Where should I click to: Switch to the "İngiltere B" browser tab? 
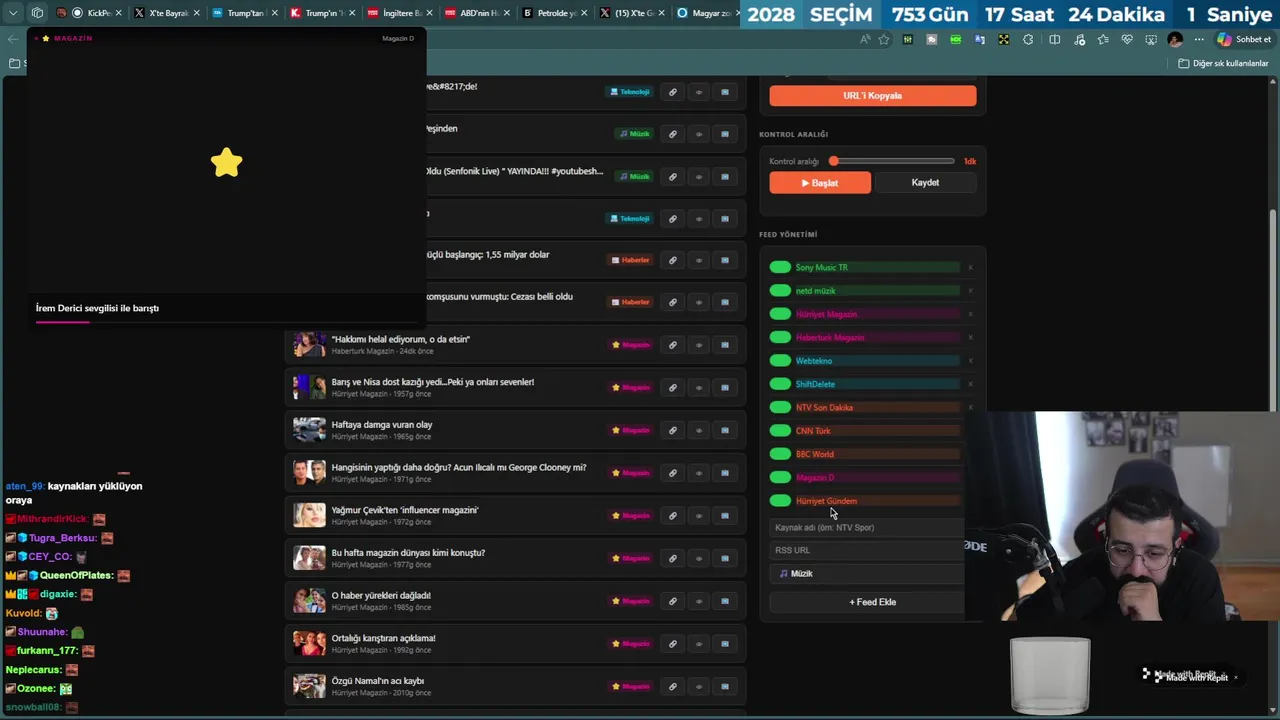[398, 13]
